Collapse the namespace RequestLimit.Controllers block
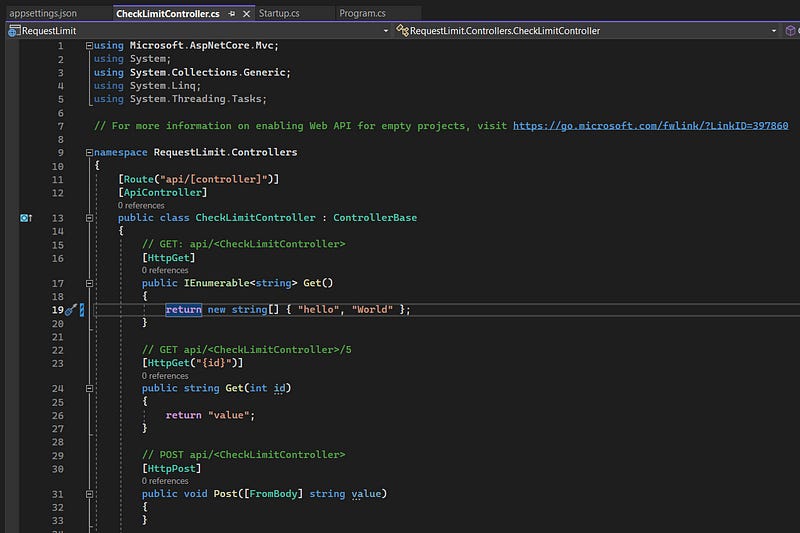This screenshot has width=800, height=533. coord(90,153)
